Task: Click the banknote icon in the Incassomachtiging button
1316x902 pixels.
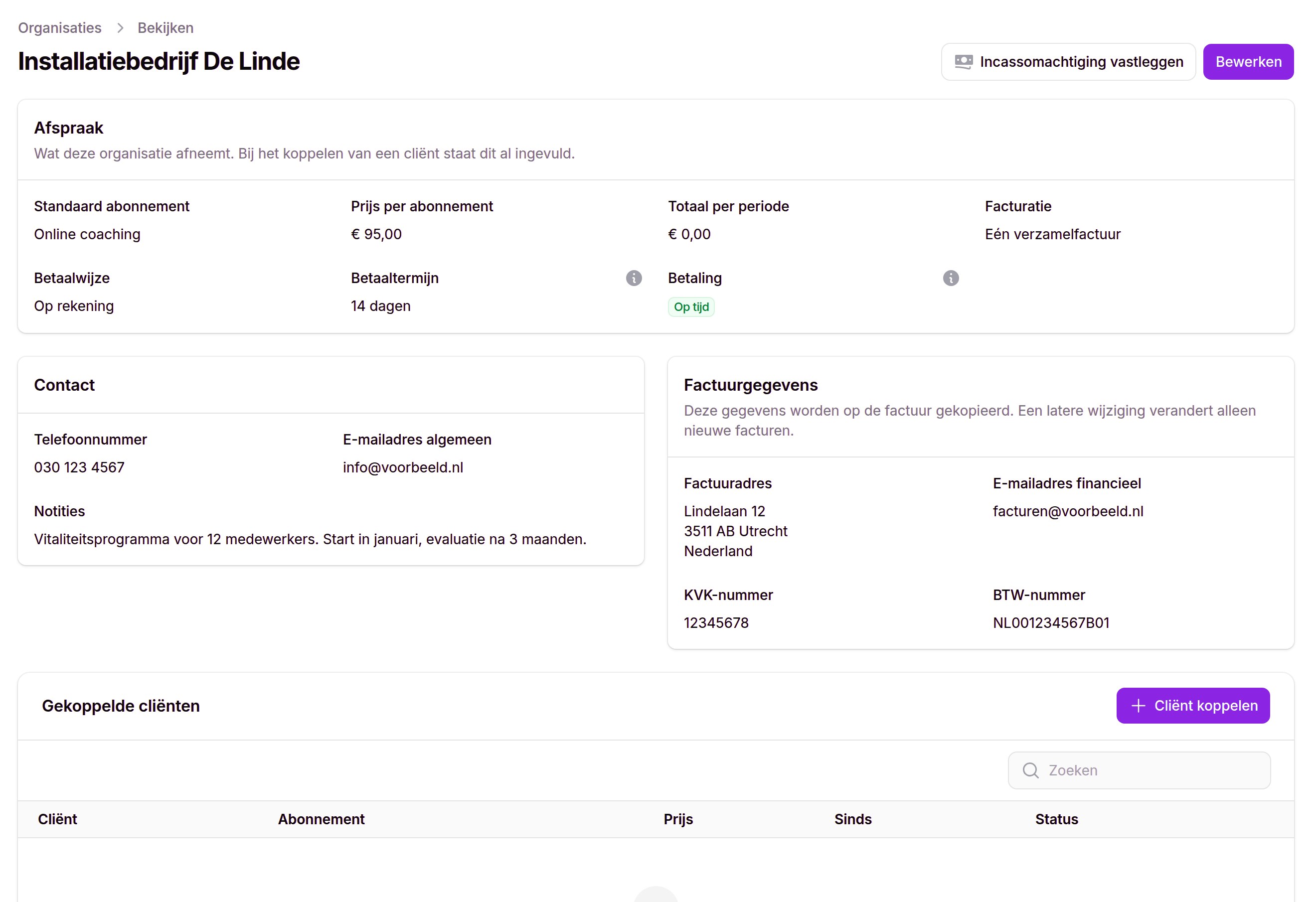Action: point(964,62)
